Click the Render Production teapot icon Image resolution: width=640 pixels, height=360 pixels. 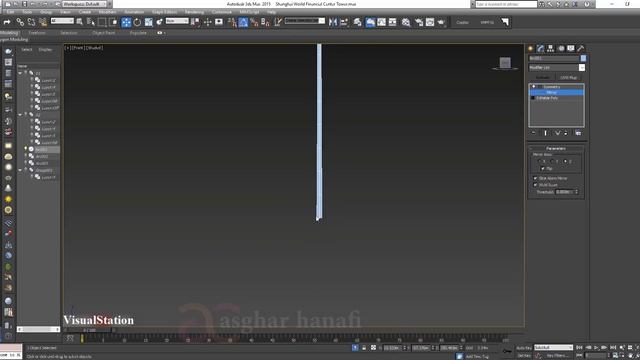[441, 22]
